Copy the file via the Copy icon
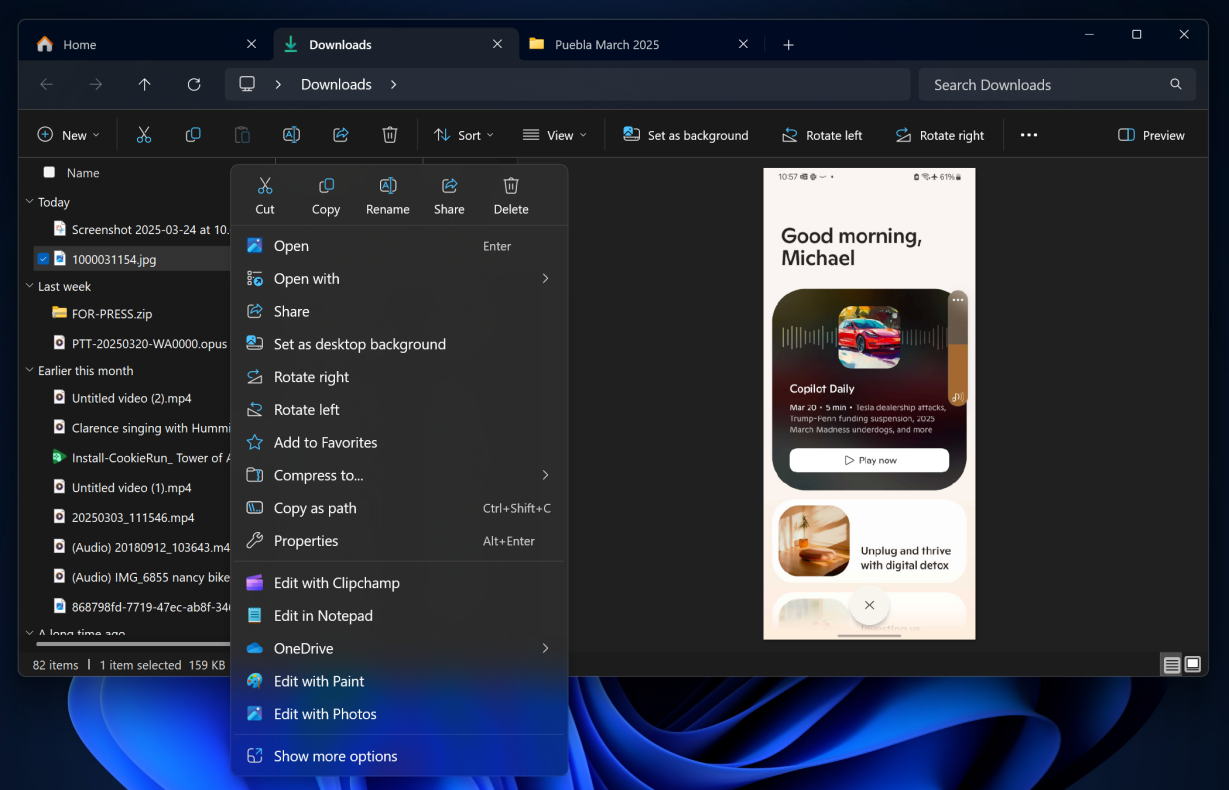 pos(326,195)
